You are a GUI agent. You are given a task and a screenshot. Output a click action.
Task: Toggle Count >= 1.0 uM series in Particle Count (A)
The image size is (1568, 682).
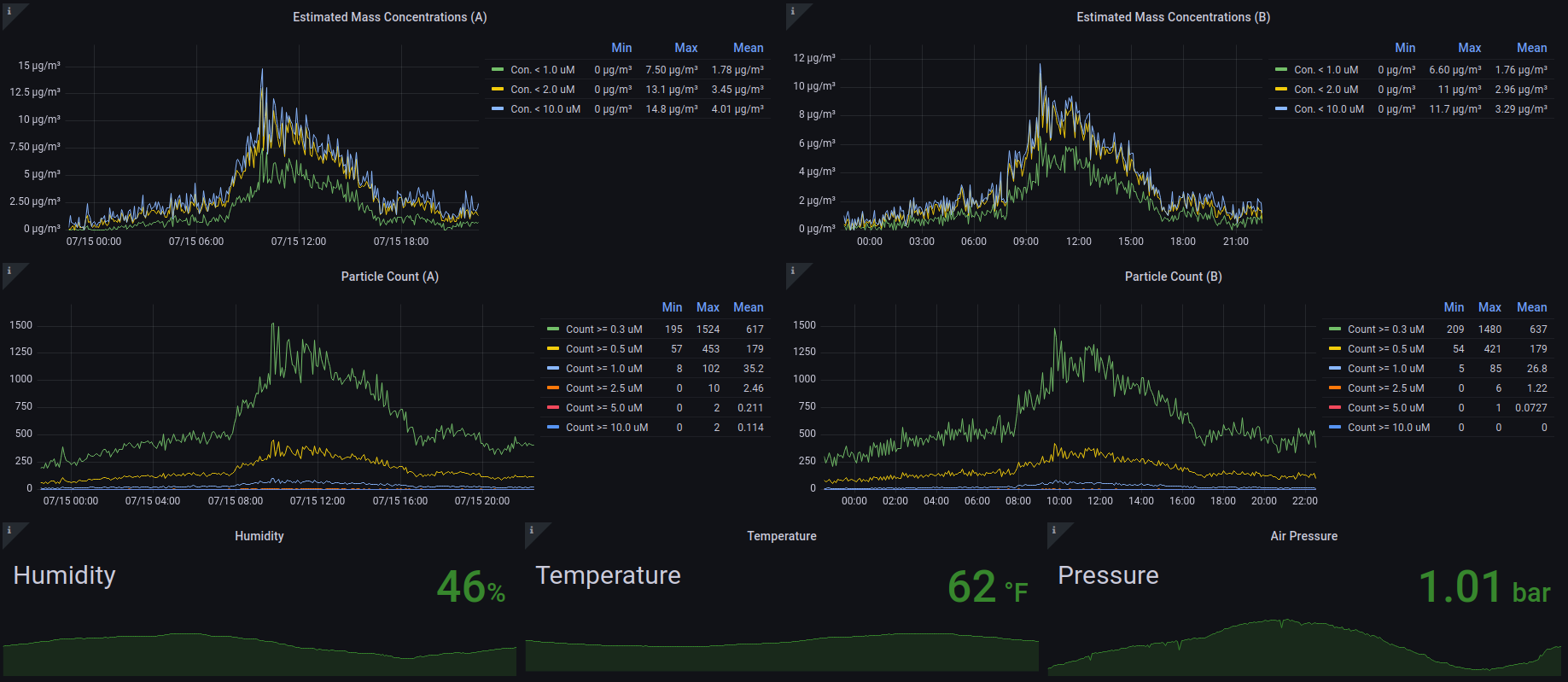(x=604, y=369)
